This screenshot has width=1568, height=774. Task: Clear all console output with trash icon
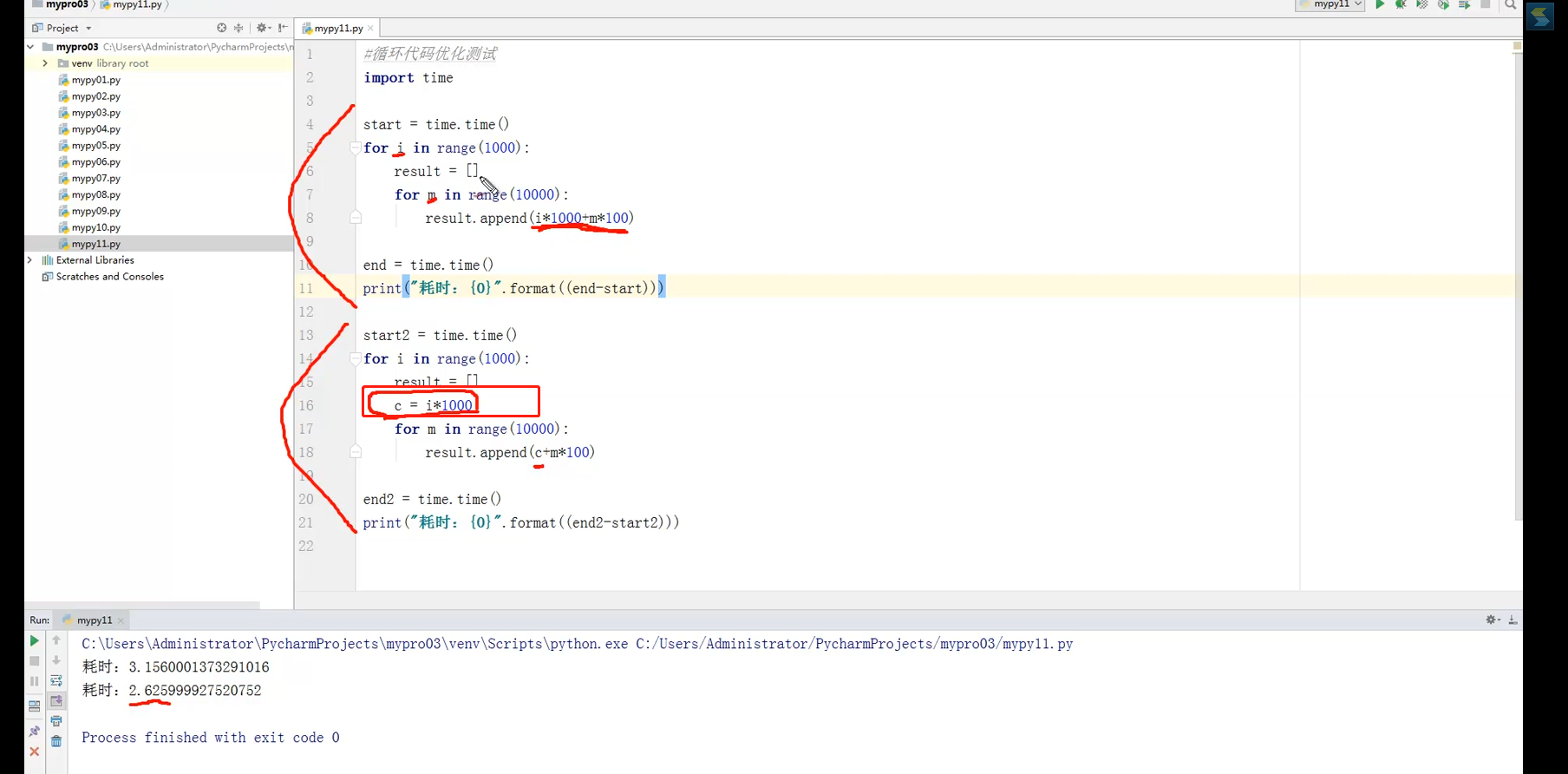click(x=56, y=741)
